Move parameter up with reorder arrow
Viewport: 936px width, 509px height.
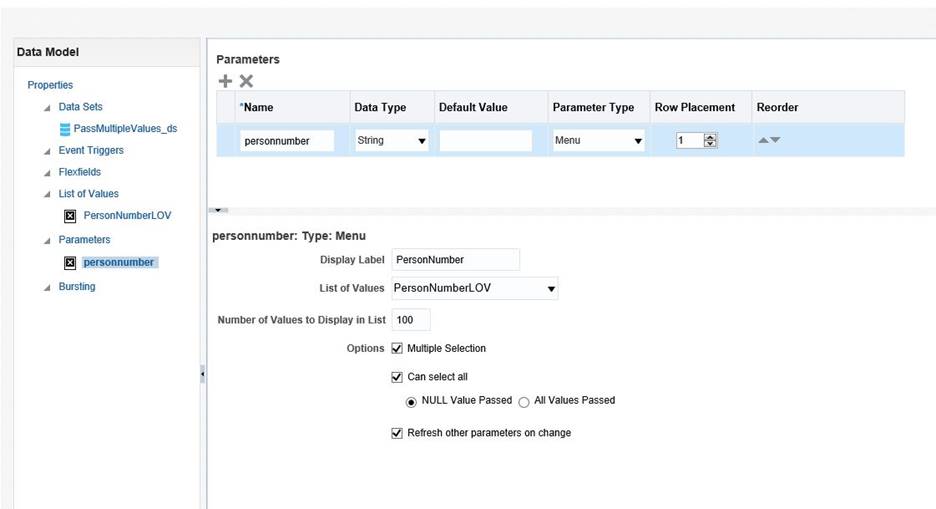763,140
